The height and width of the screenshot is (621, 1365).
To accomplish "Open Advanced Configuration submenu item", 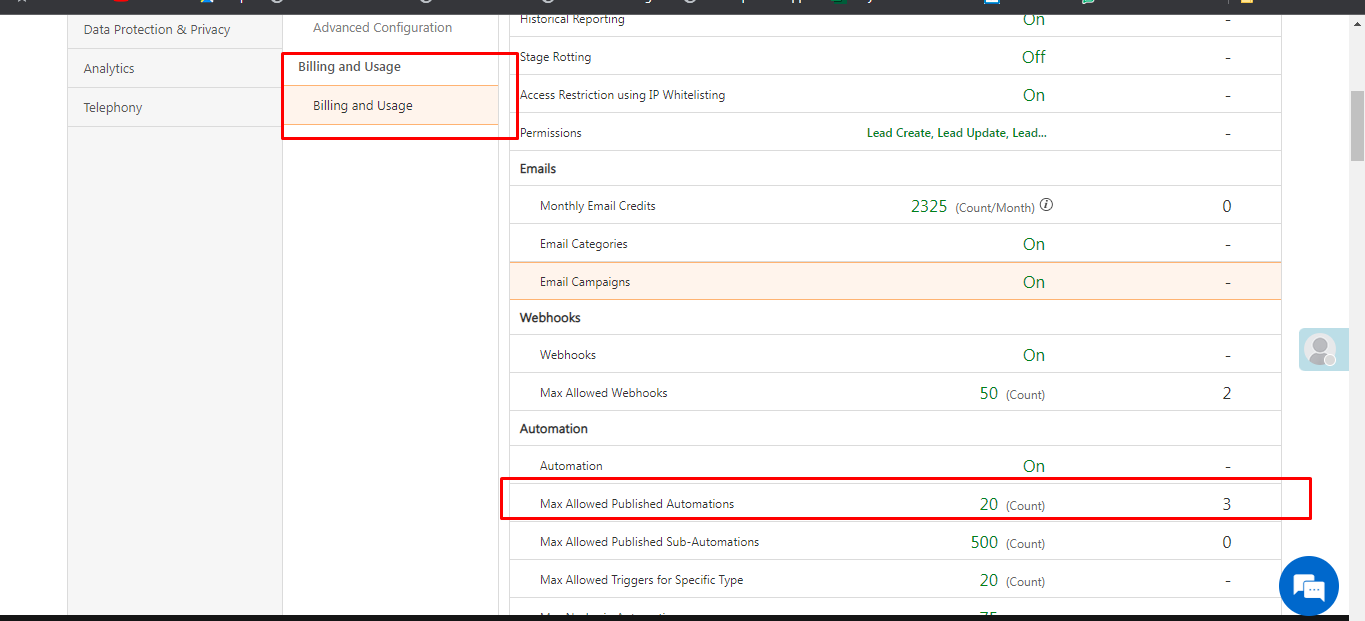I will tap(382, 28).
